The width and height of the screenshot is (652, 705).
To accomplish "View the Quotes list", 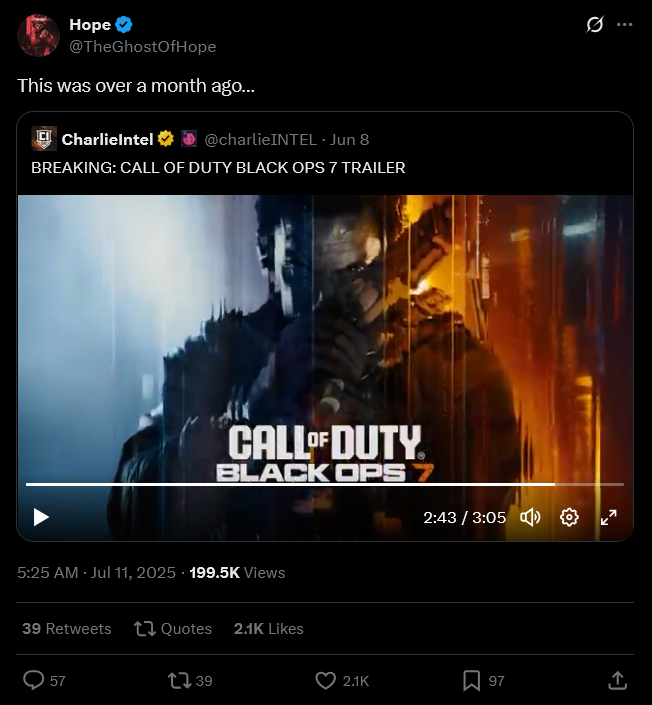I will point(173,629).
